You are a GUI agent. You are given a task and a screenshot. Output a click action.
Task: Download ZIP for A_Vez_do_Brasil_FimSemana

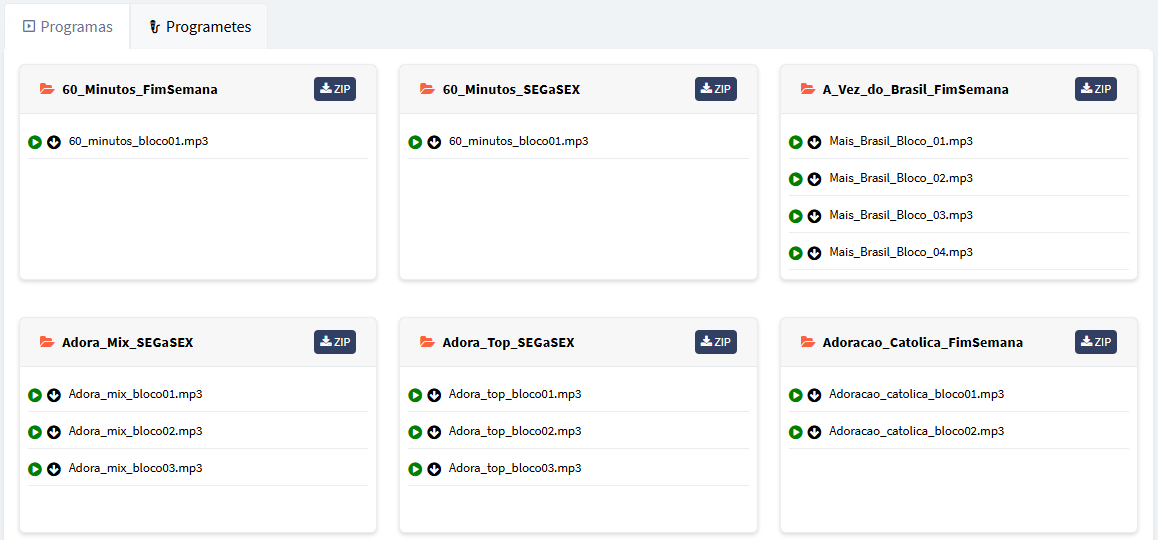click(1095, 89)
